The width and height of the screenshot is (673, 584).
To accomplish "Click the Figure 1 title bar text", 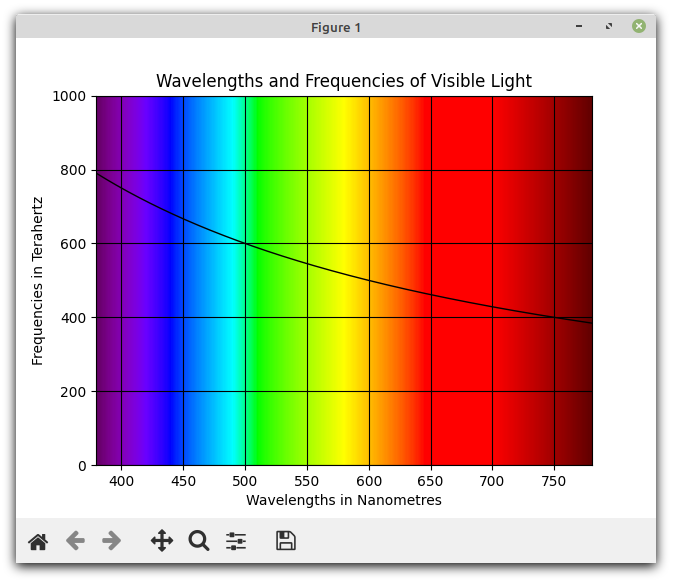I will point(336,27).
